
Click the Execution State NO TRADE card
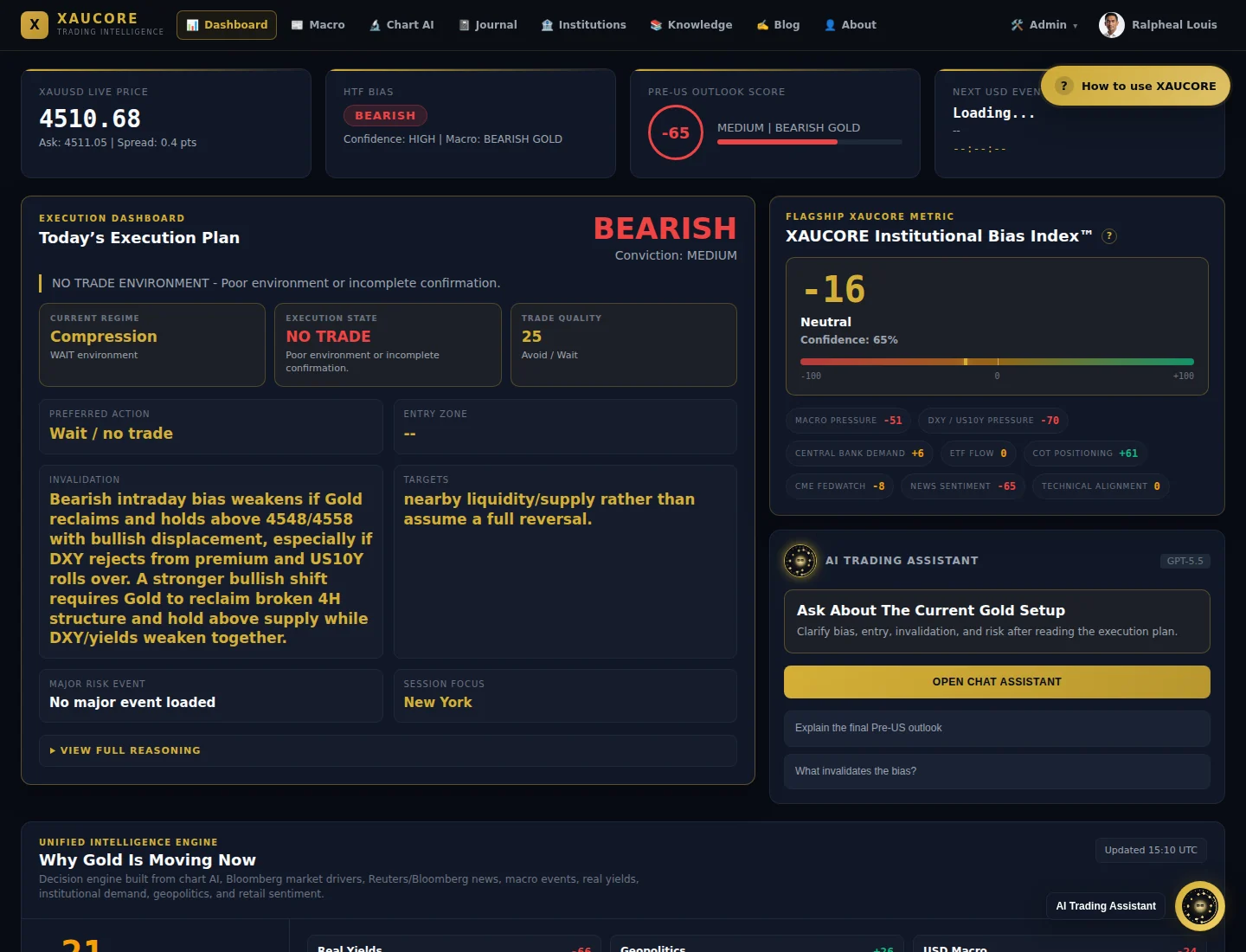point(388,344)
